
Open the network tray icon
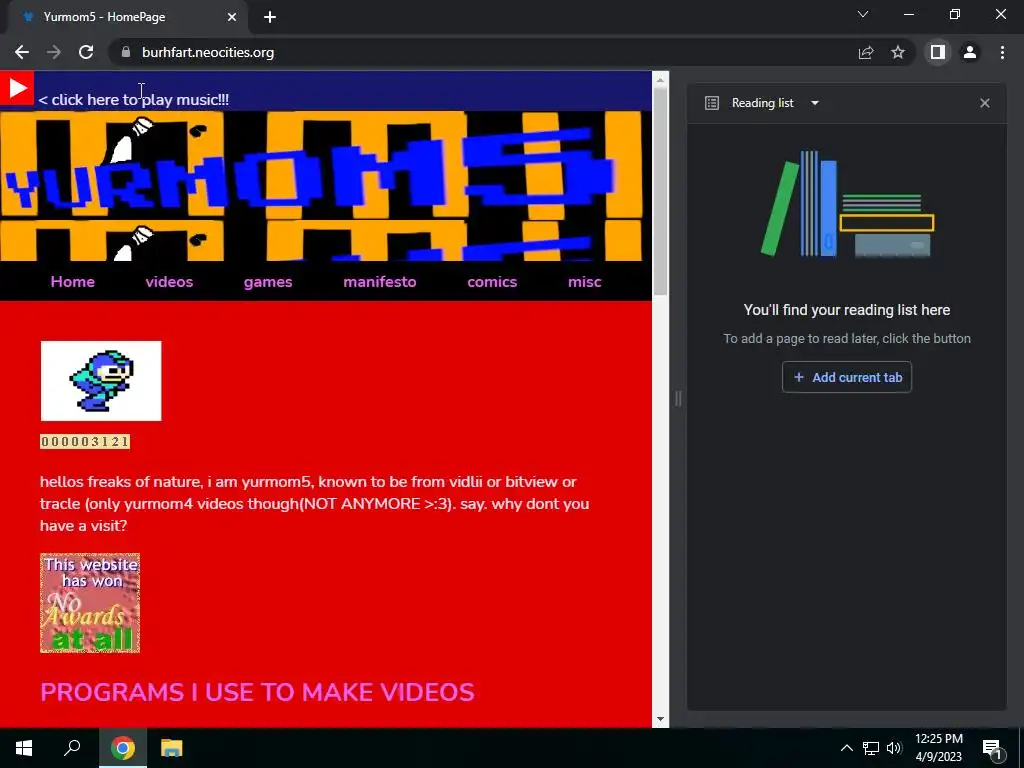871,748
